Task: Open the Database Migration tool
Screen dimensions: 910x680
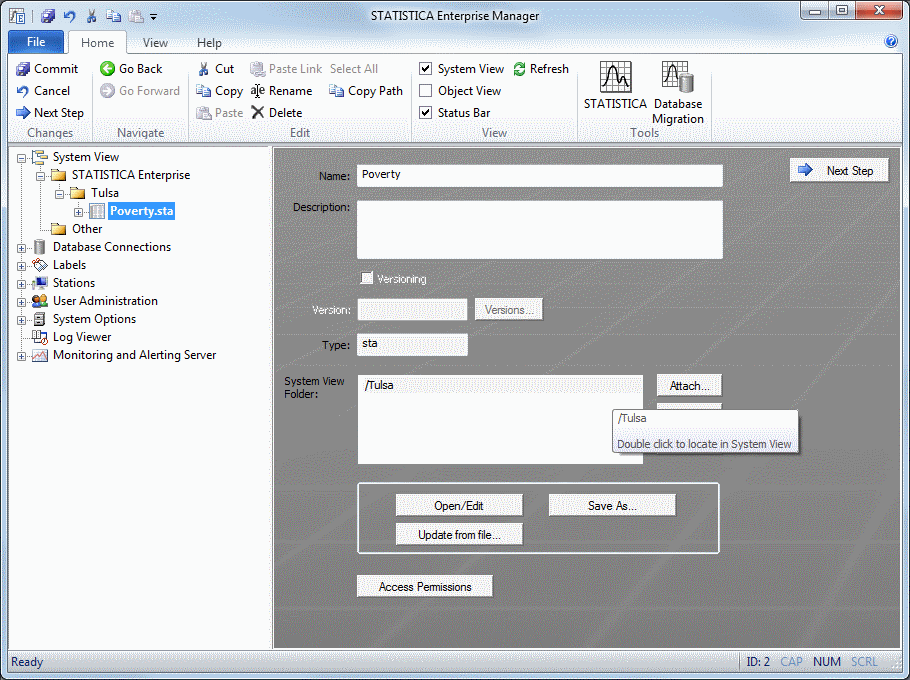Action: tap(677, 78)
